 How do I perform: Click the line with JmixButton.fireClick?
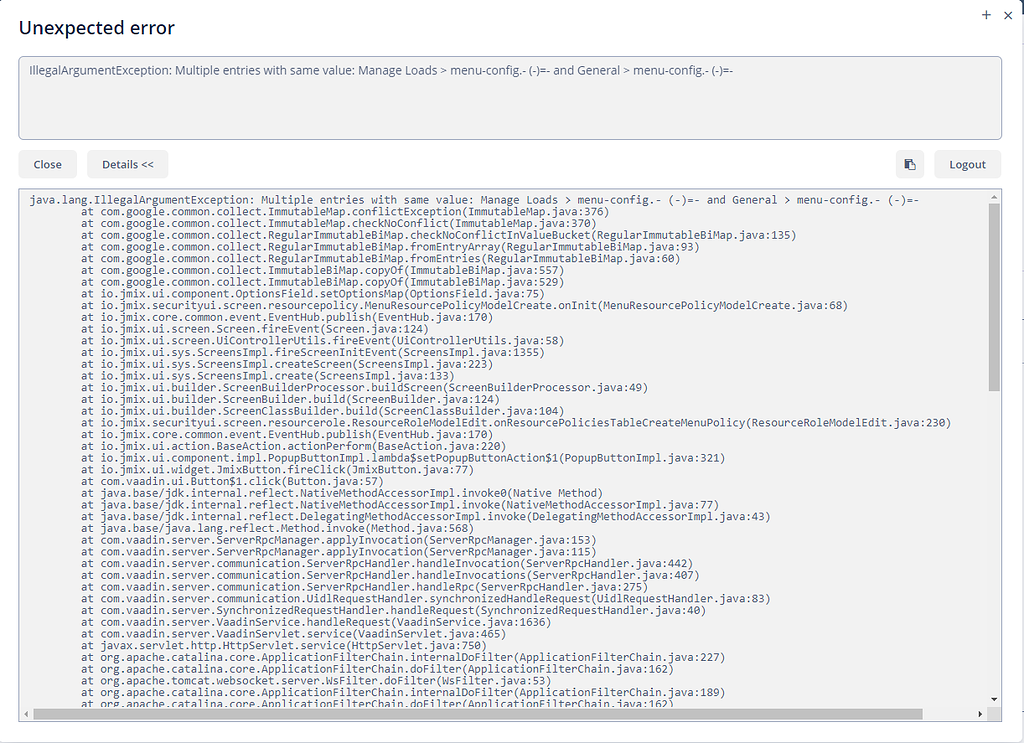pyautogui.click(x=278, y=470)
